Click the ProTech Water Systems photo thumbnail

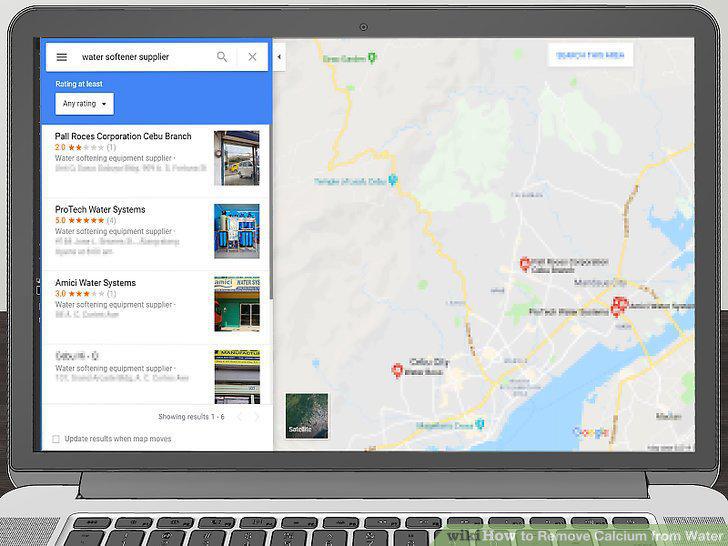coord(237,231)
